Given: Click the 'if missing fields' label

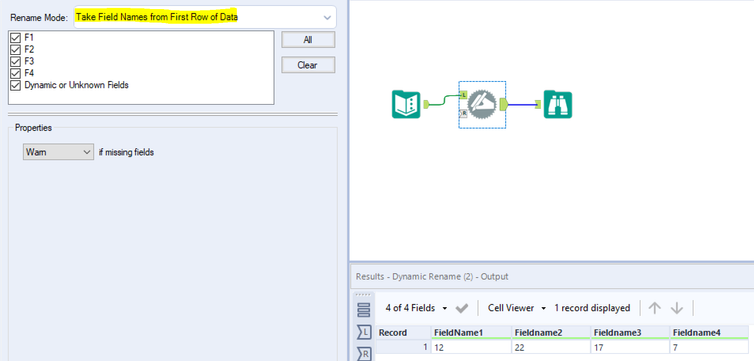Looking at the screenshot, I should click(126, 153).
